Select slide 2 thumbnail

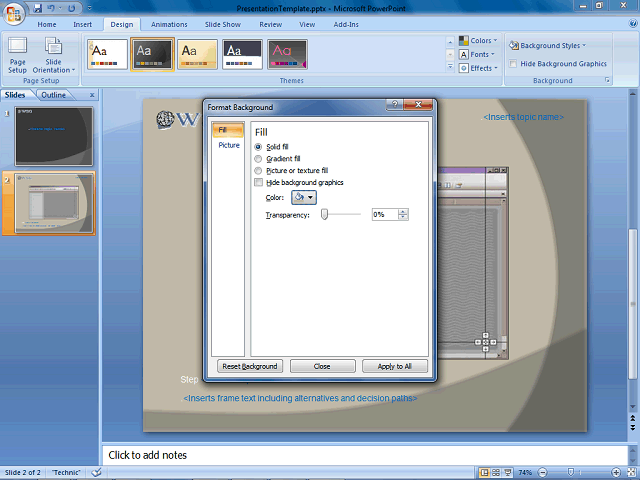pyautogui.click(x=54, y=203)
